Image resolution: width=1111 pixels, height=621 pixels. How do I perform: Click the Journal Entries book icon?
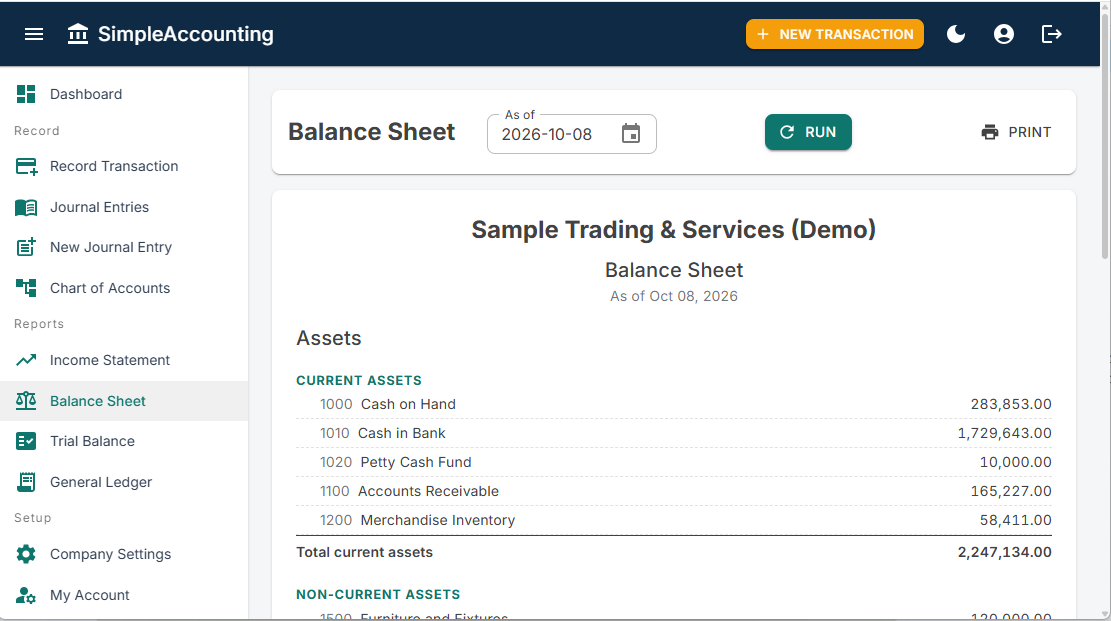[26, 207]
